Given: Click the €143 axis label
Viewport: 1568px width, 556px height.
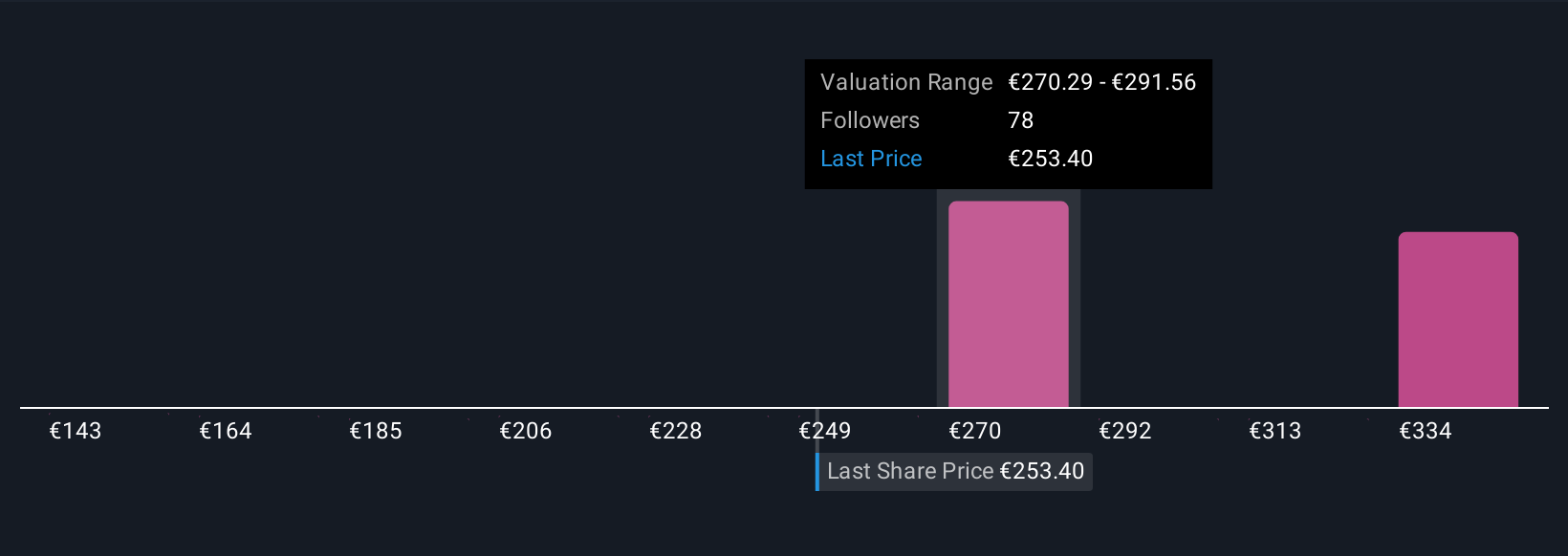Looking at the screenshot, I should point(76,431).
